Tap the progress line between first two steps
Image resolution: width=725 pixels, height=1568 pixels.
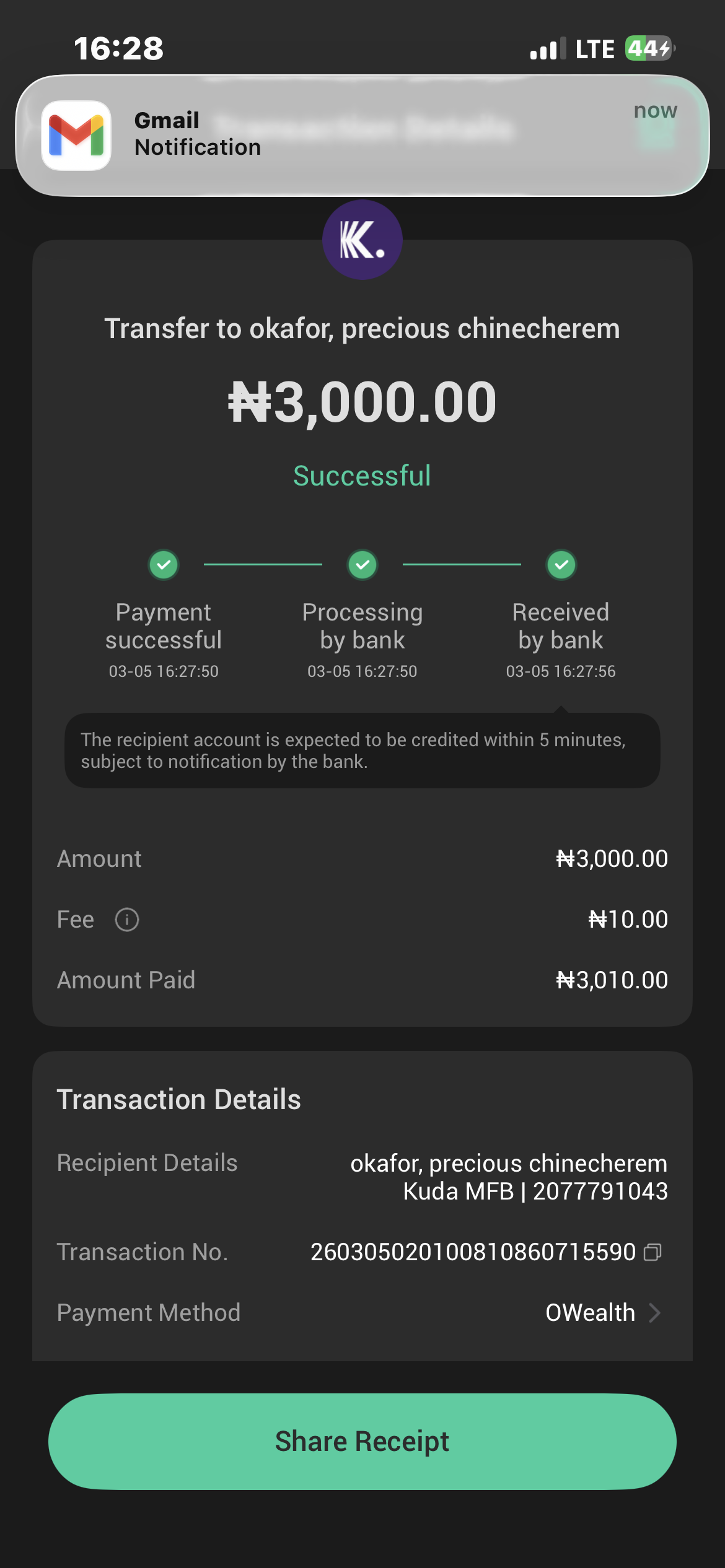[263, 565]
